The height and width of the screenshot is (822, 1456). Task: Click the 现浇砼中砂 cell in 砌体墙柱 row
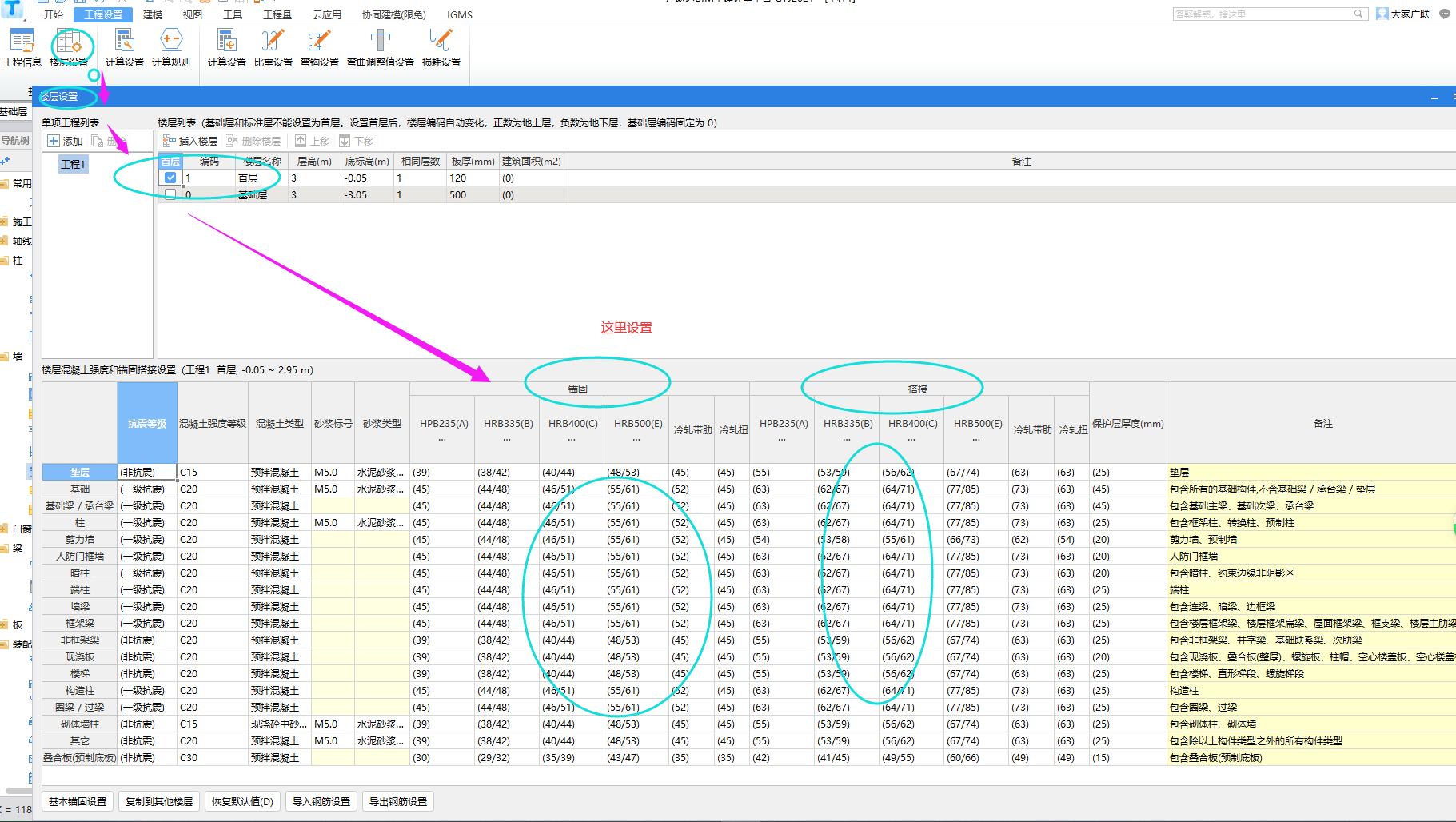pyautogui.click(x=280, y=724)
